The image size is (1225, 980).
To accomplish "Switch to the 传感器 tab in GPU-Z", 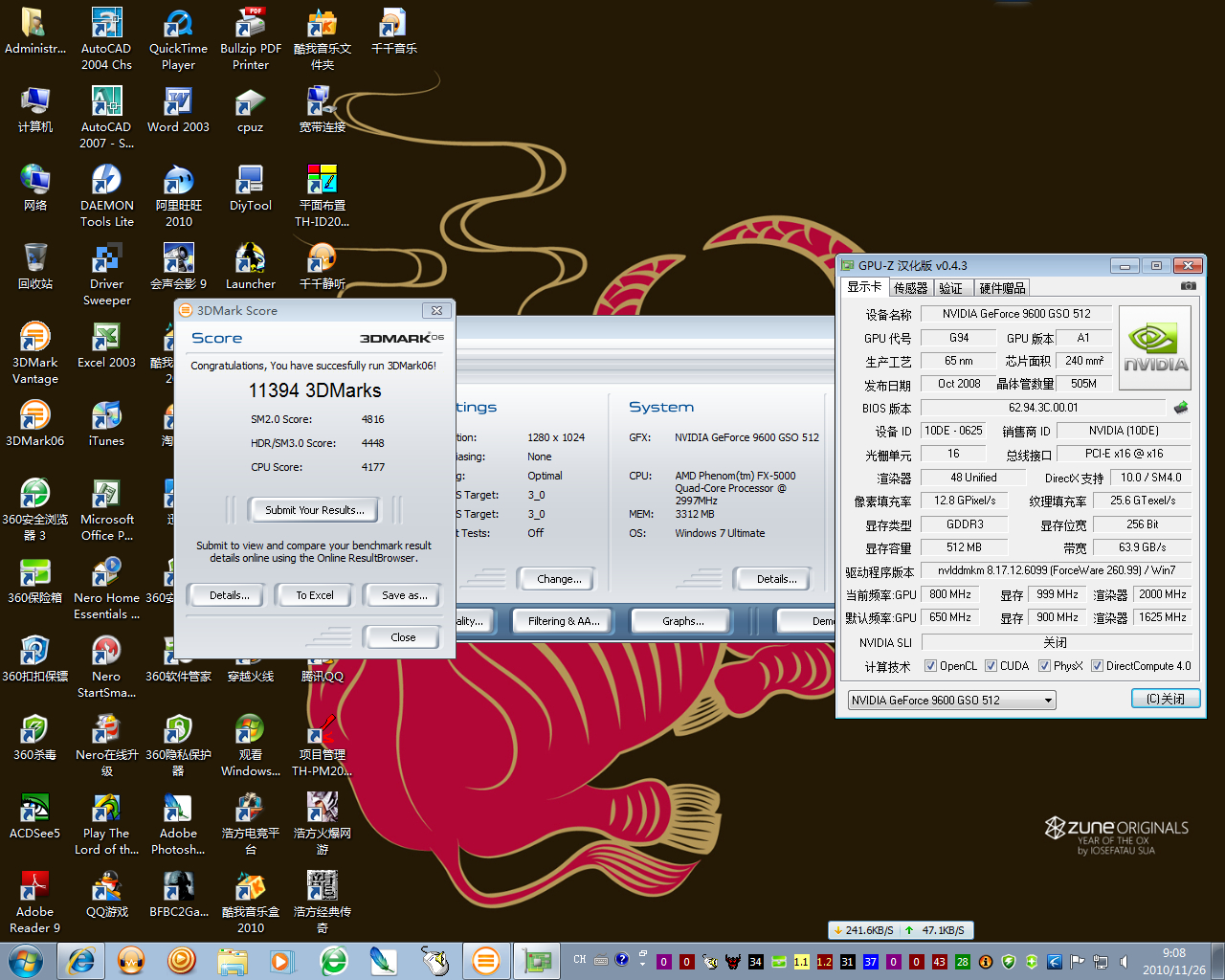I will [910, 288].
